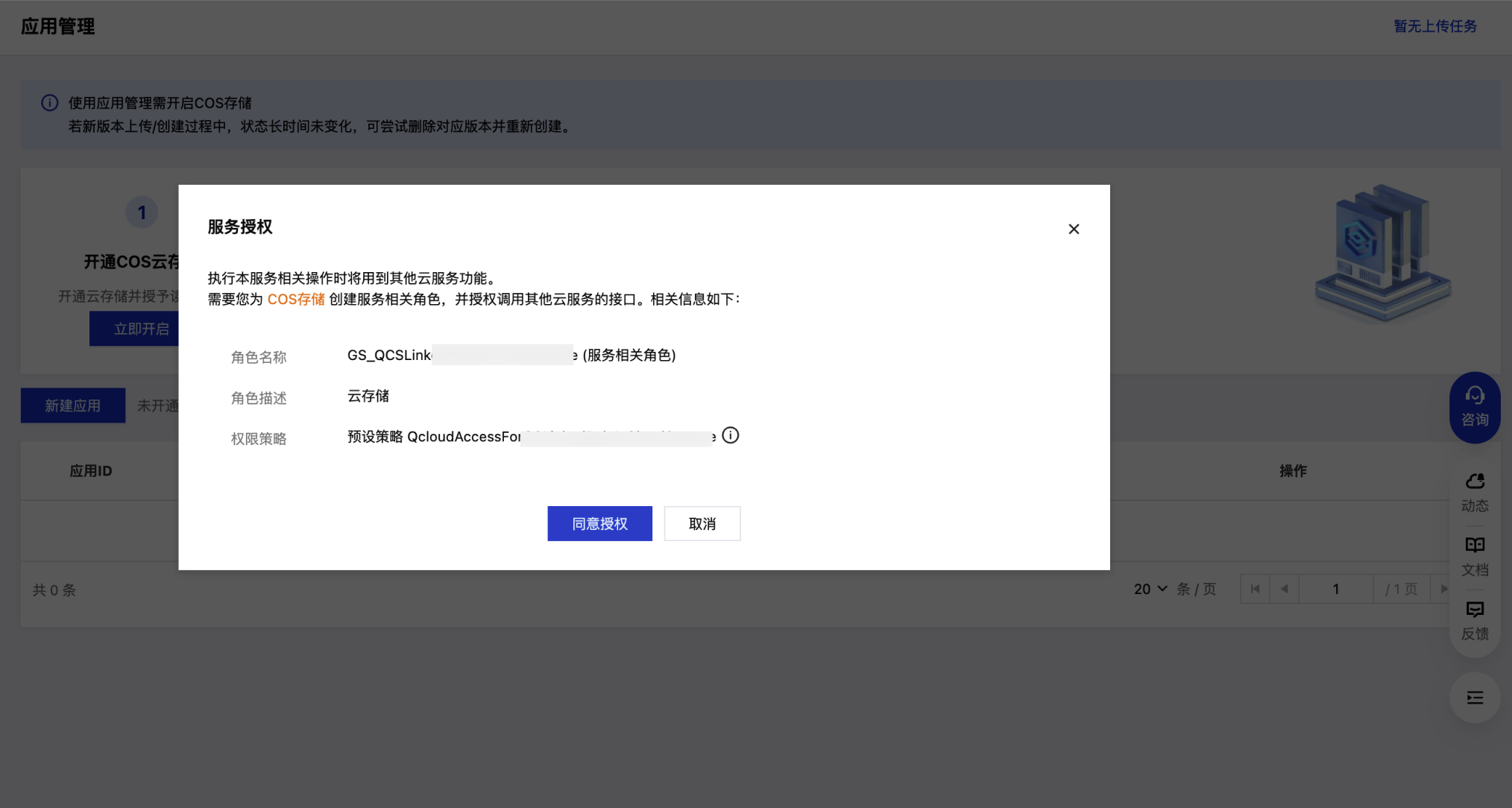
Task: Click step 1 circle above 开通COS
Action: click(x=142, y=212)
